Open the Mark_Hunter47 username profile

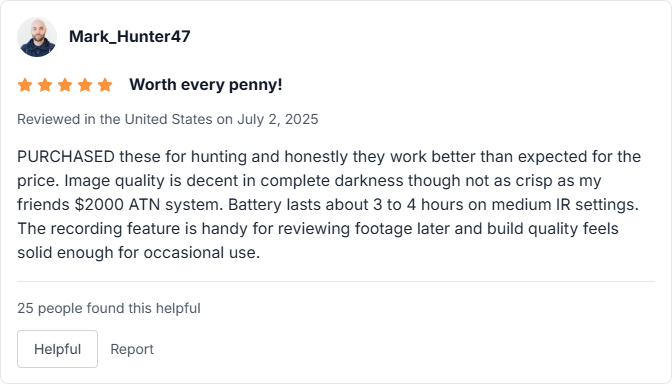coord(129,36)
